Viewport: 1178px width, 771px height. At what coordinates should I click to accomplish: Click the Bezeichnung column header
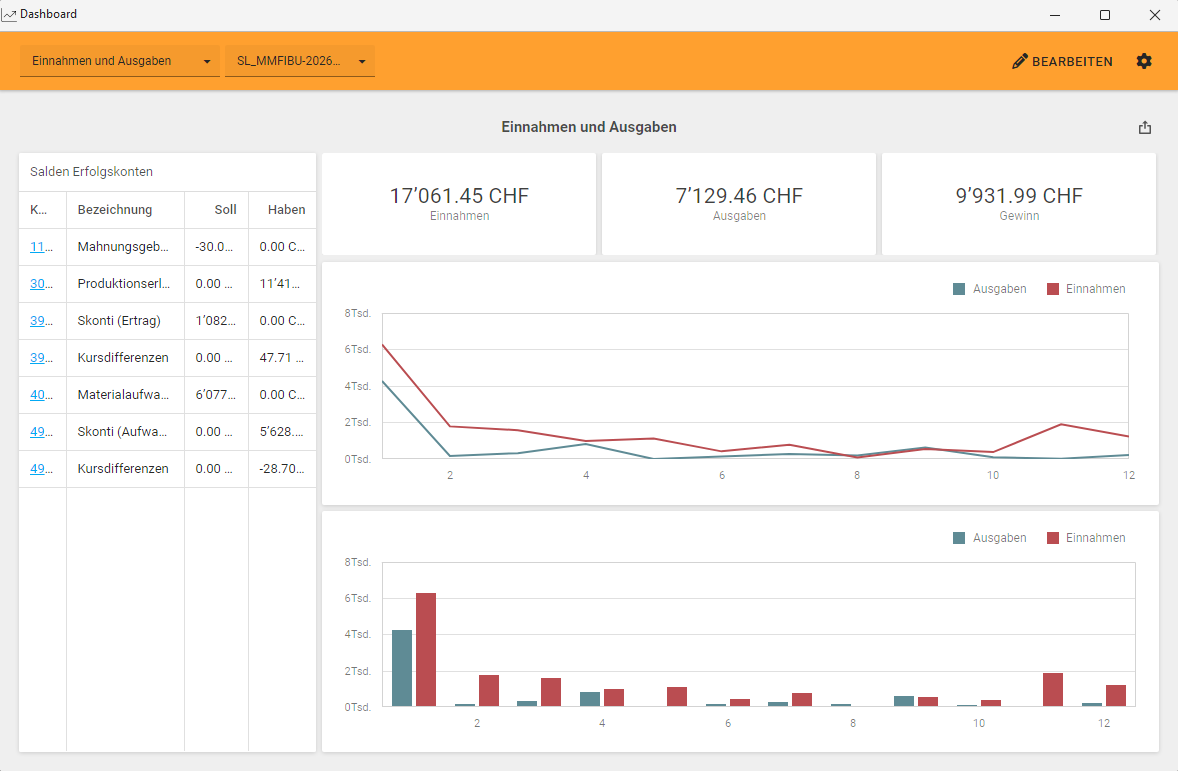pos(115,210)
